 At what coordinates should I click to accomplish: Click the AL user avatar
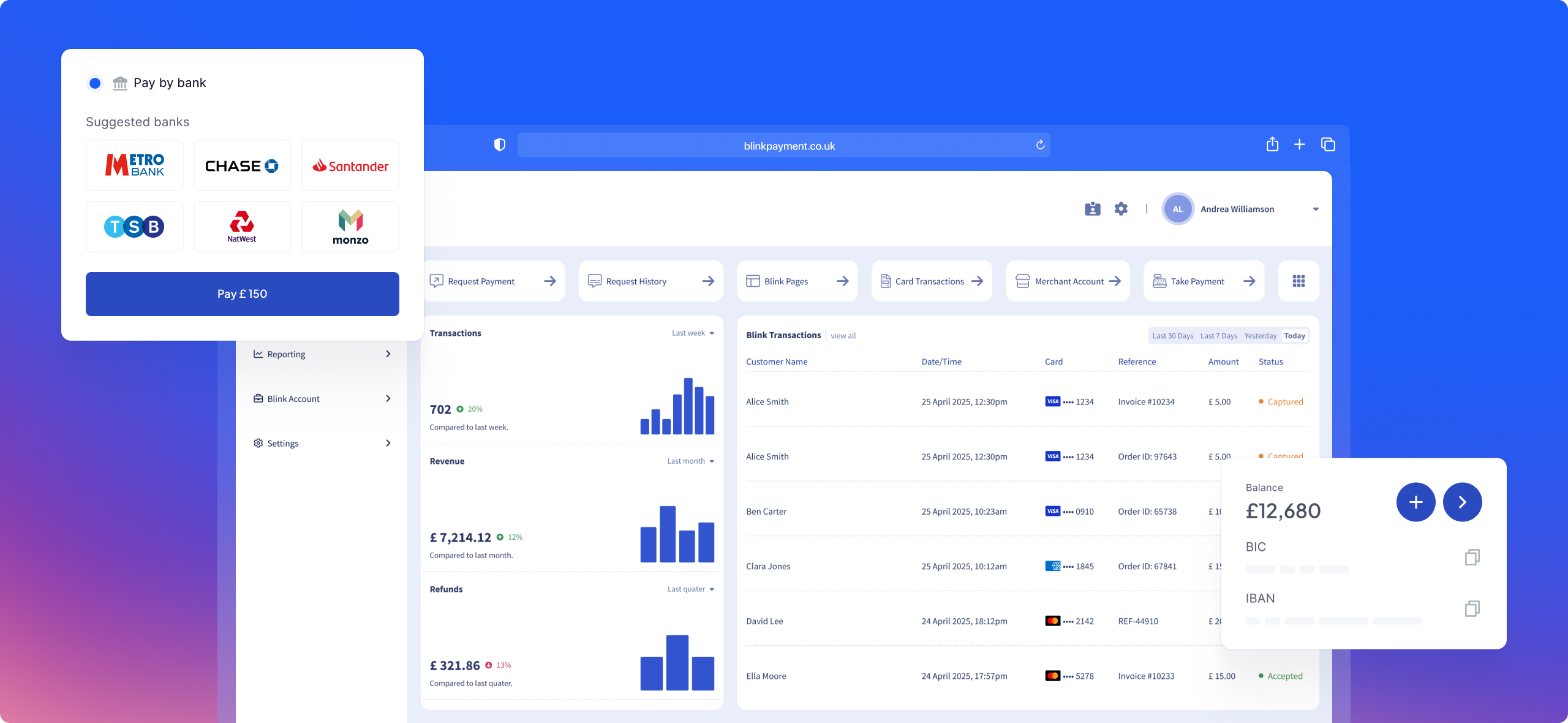1178,209
